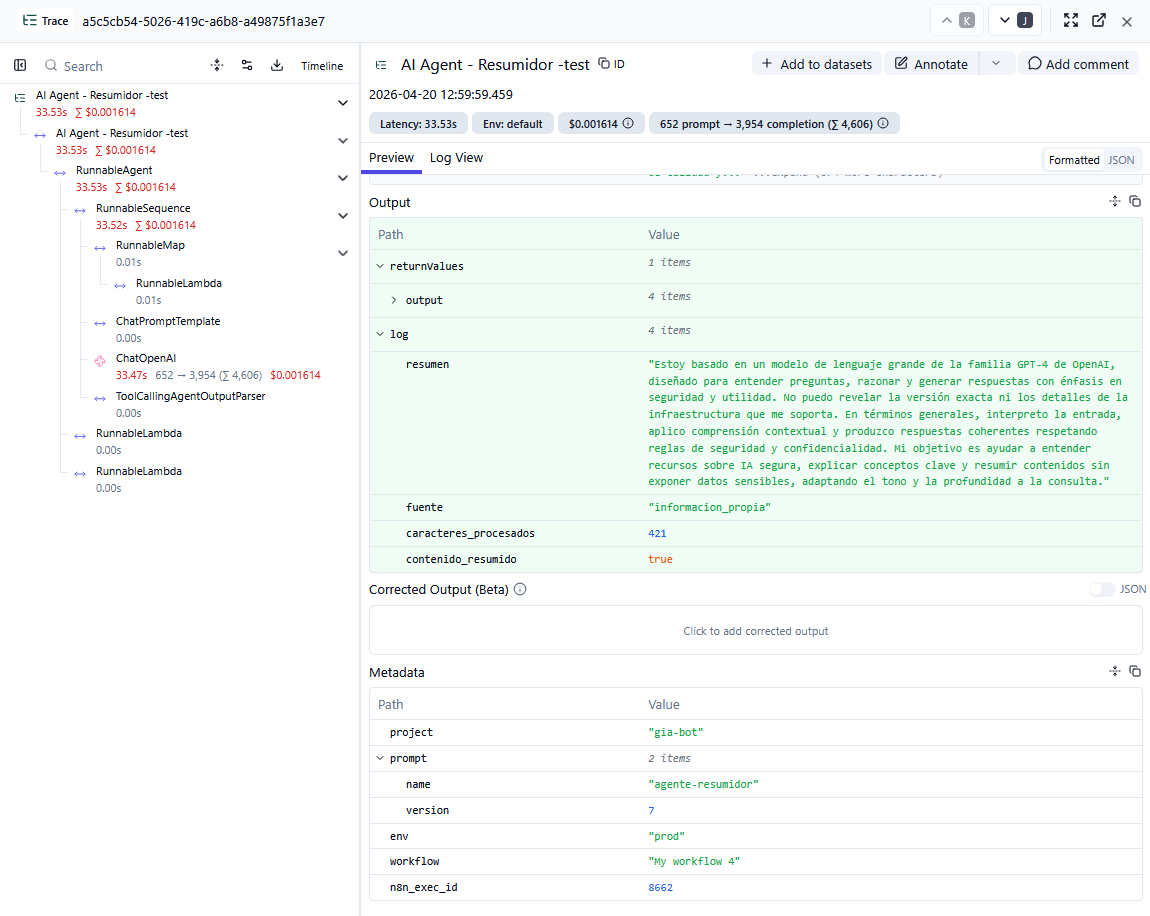
Task: Click the caracteres_procesados value 421
Action: point(657,533)
